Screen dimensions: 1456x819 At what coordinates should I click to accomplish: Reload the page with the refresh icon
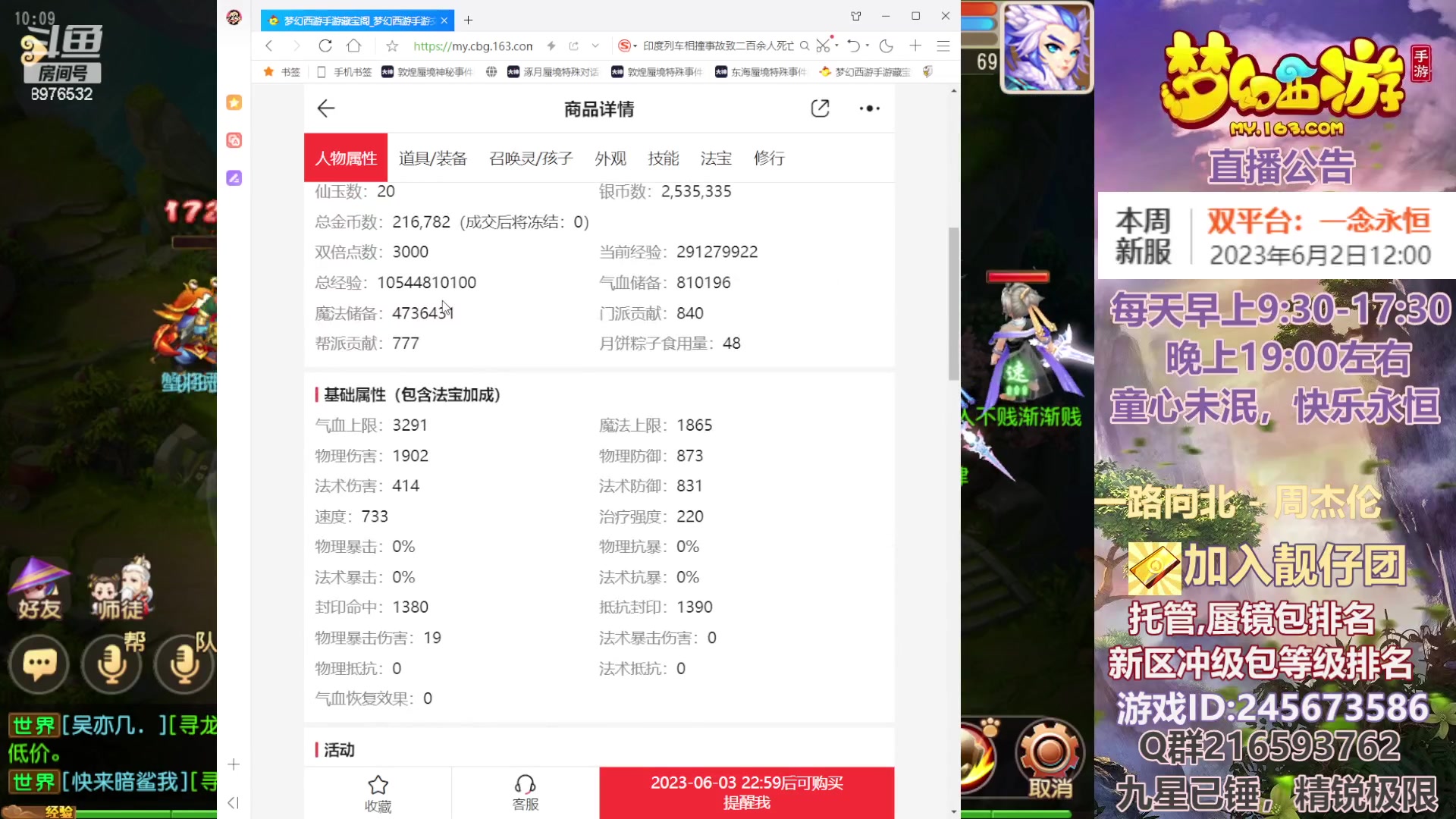coord(325,46)
